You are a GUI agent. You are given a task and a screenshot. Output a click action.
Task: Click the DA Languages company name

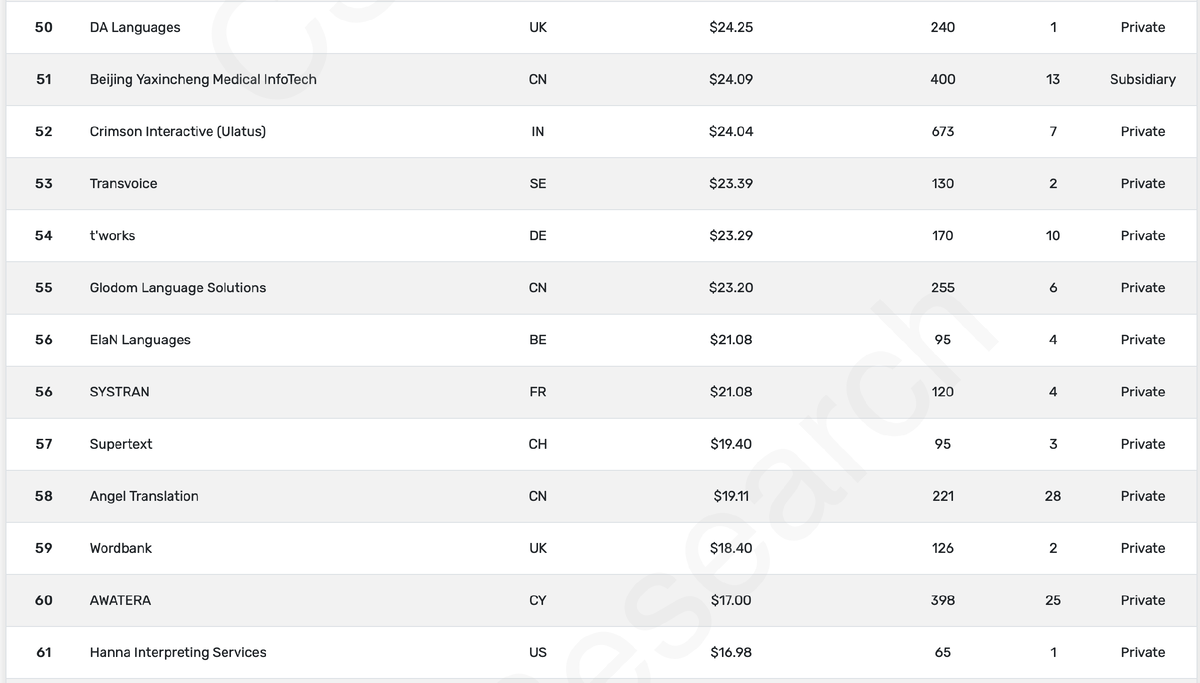(x=135, y=27)
